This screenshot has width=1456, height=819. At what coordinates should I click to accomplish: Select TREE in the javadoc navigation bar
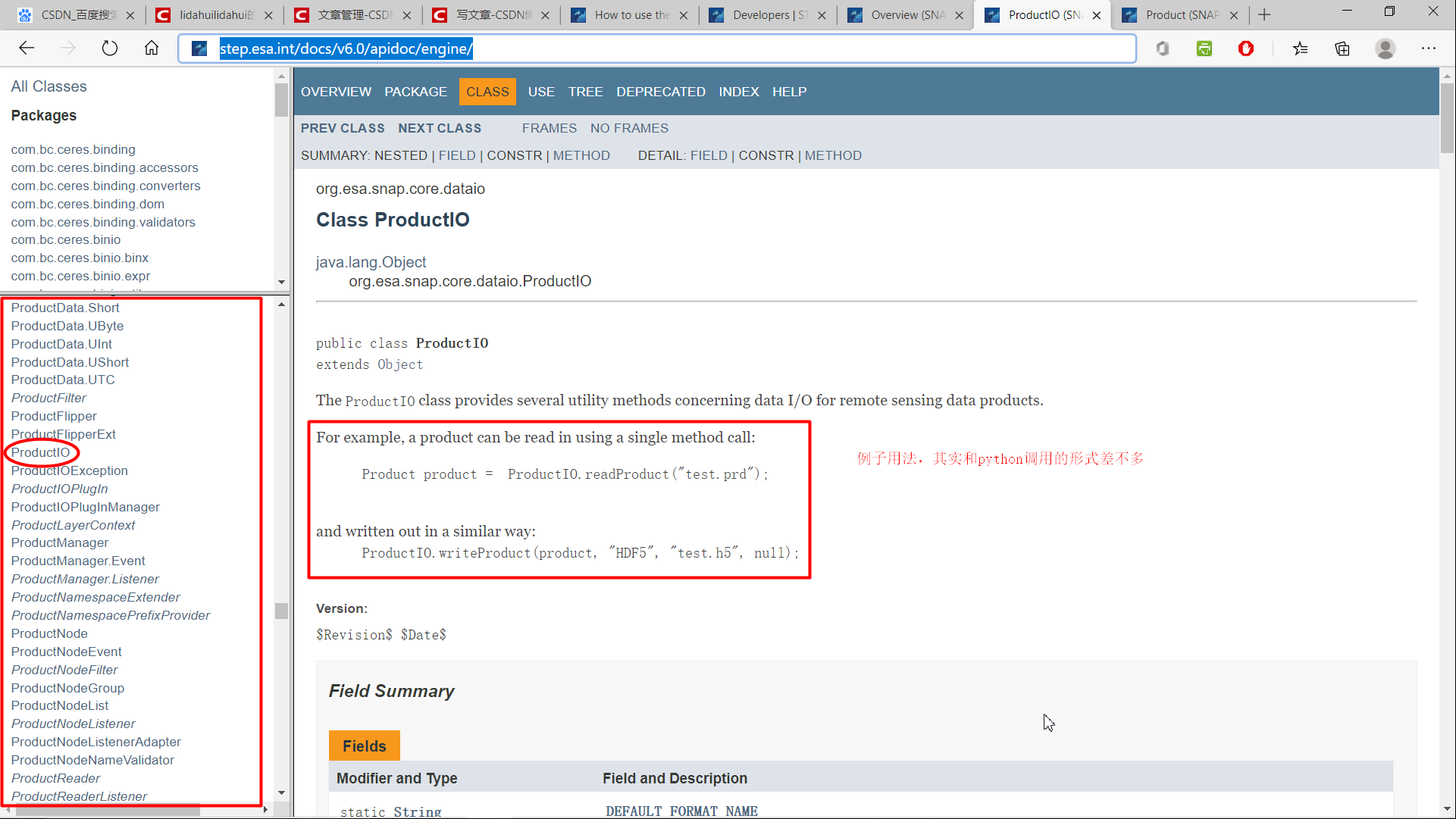pos(585,92)
